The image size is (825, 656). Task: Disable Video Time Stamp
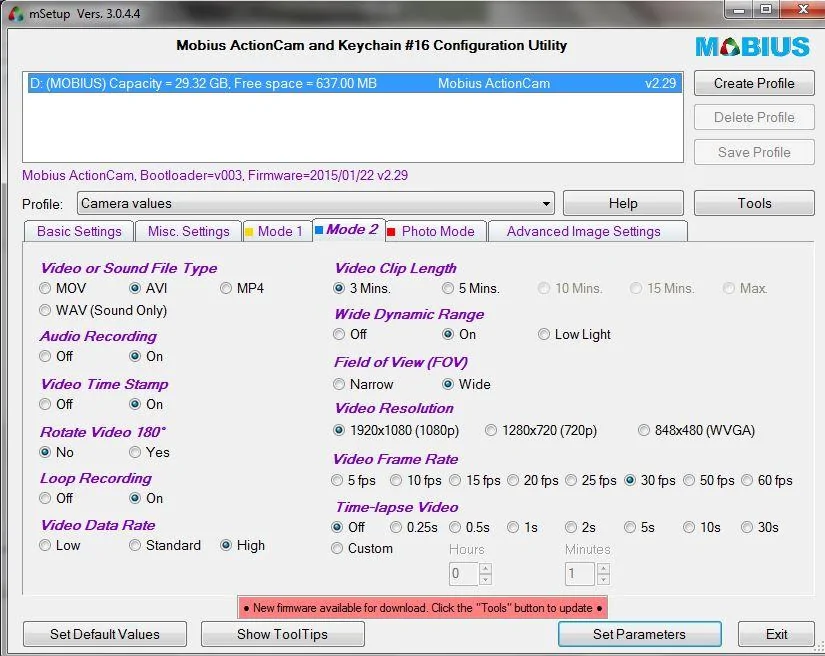pos(56,404)
